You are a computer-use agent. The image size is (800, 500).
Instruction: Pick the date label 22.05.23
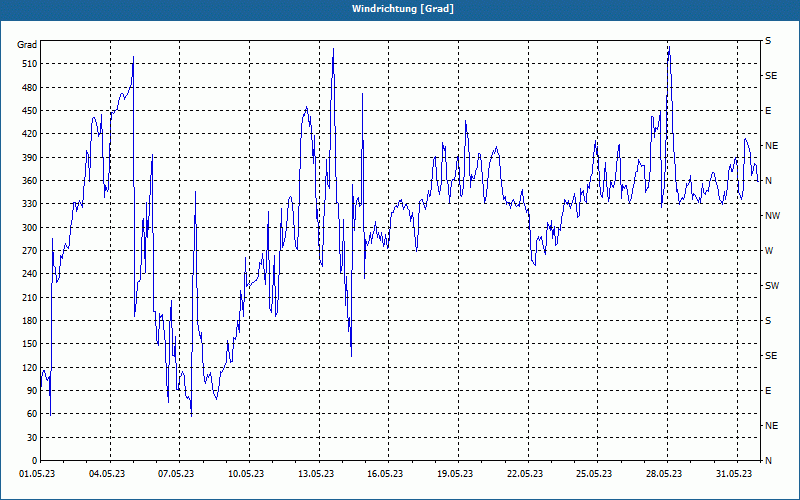525,474
